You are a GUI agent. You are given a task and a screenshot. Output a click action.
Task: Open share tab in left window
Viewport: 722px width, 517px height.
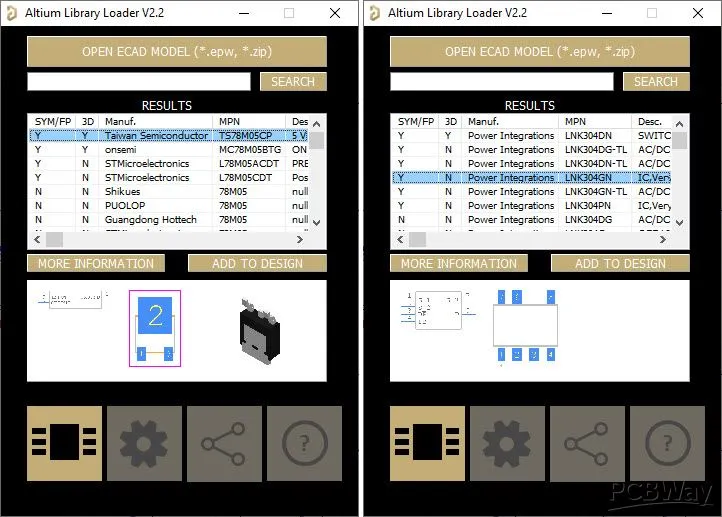pyautogui.click(x=224, y=443)
